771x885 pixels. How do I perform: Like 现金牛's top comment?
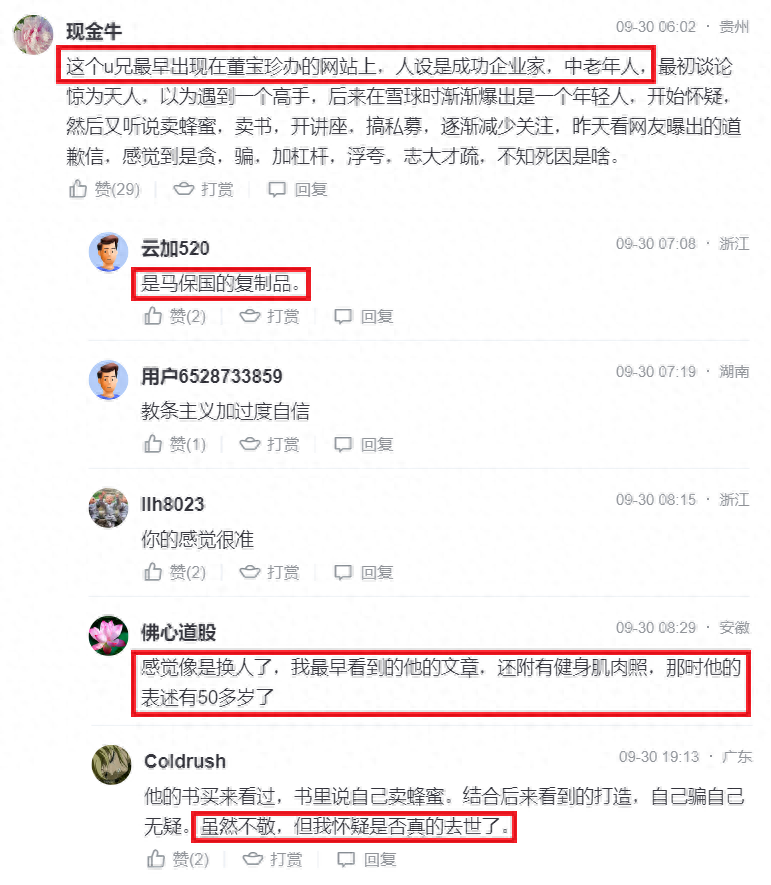tap(78, 189)
